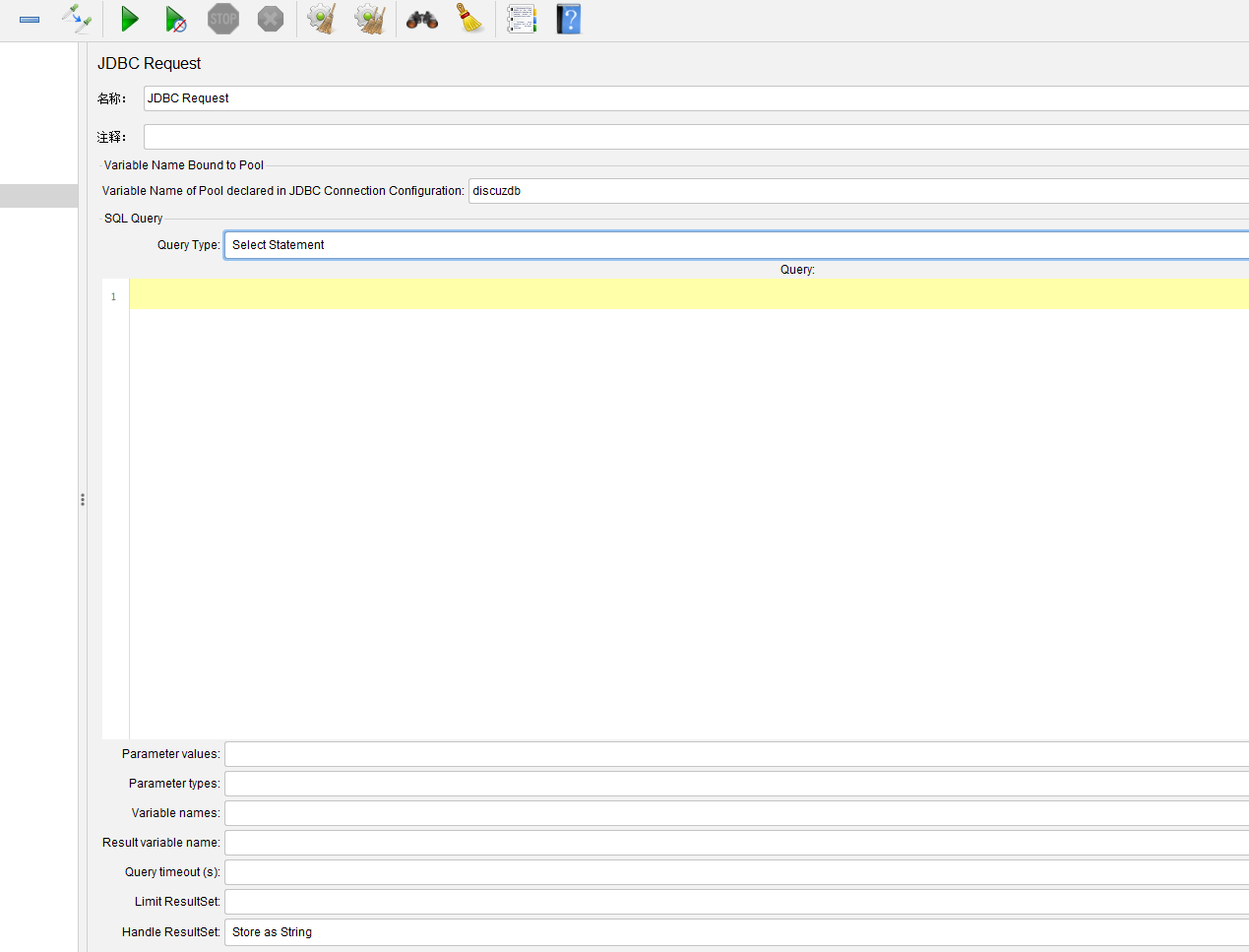This screenshot has height=952, width=1249.
Task: Select the highlighted gray row in the tree panel
Action: tap(38, 196)
